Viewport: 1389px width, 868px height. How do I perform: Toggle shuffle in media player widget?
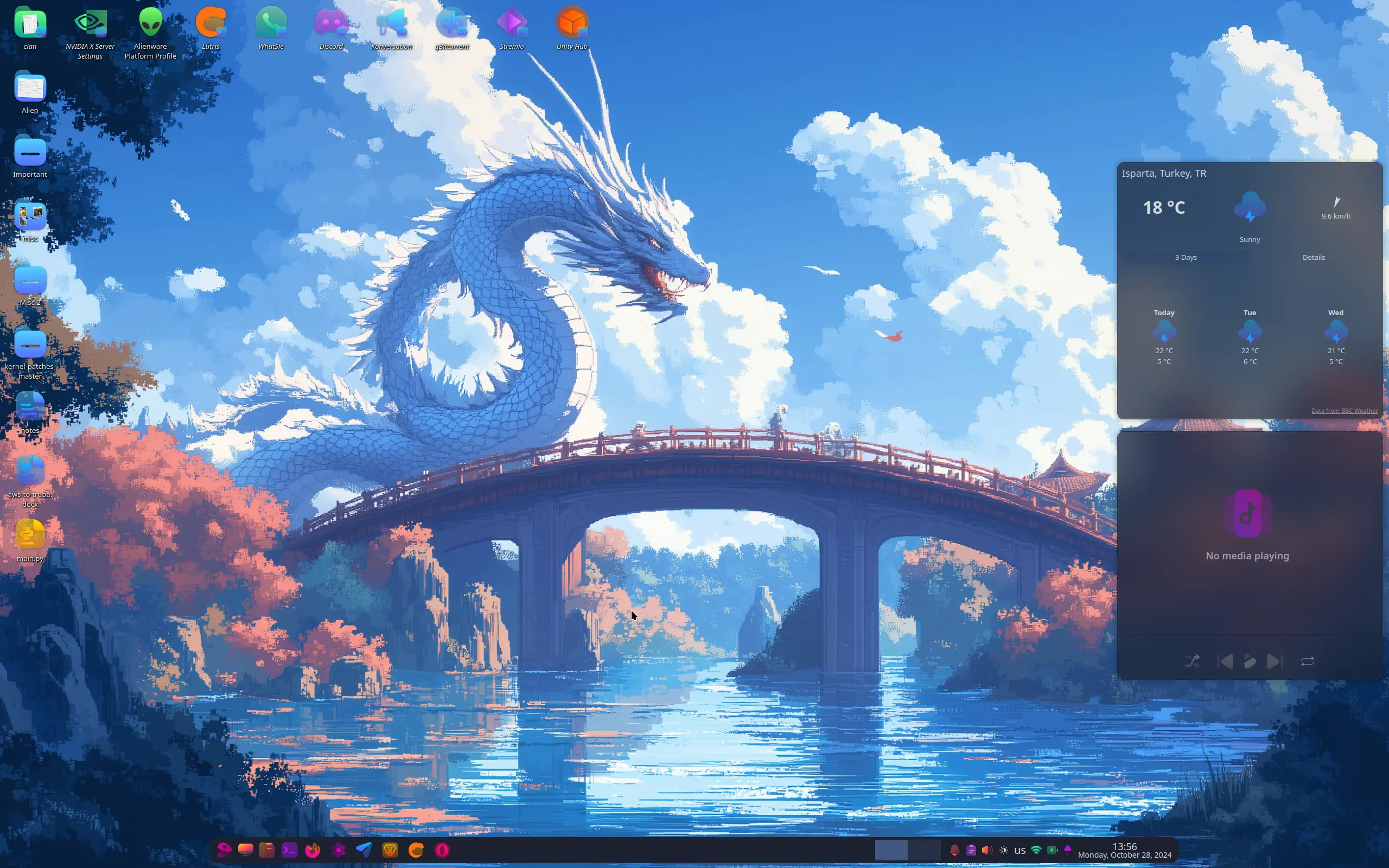point(1192,661)
